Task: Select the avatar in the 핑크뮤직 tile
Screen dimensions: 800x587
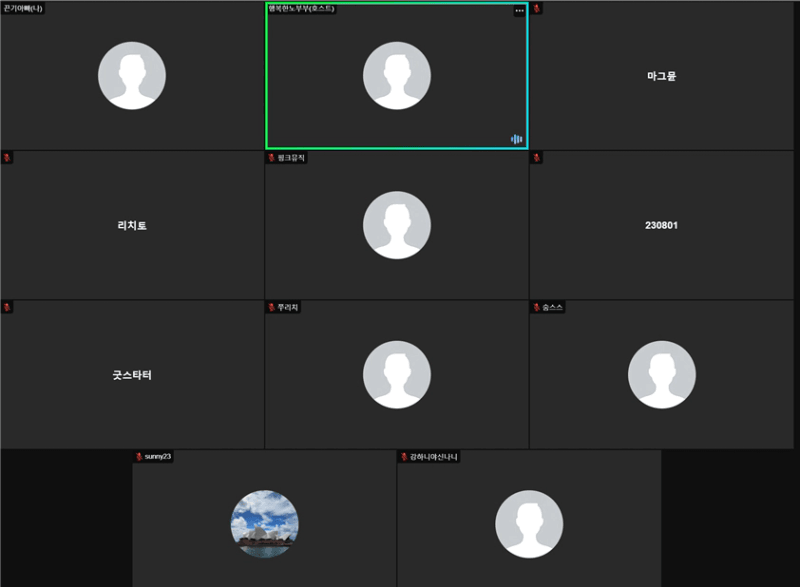Action: tap(396, 225)
